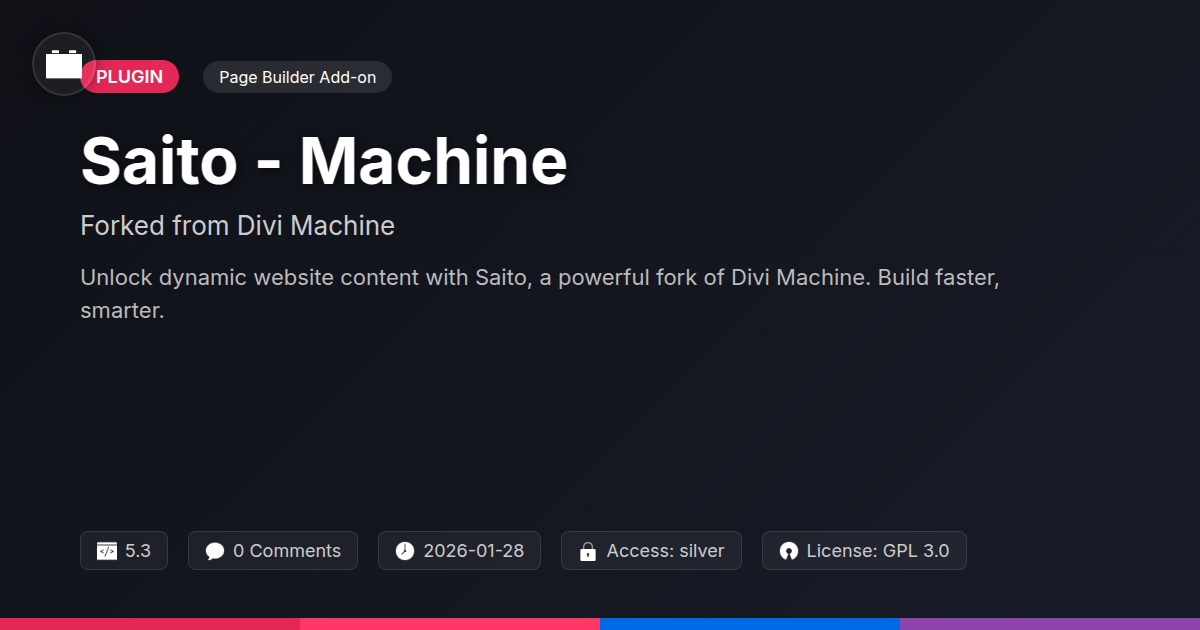
Task: Click the code version icon next to 5.3
Action: [107, 551]
